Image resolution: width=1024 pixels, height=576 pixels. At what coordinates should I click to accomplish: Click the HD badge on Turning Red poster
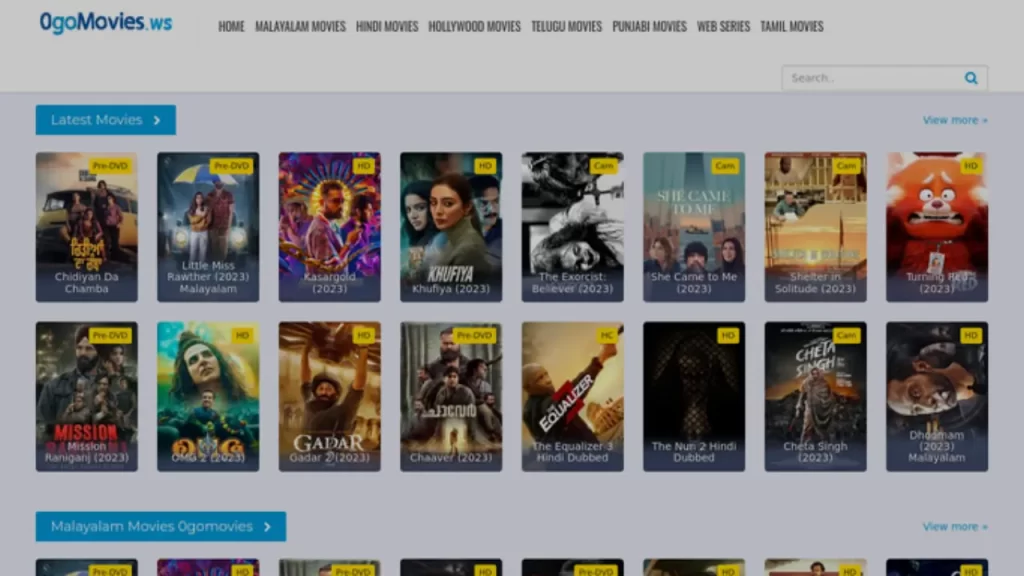click(970, 166)
